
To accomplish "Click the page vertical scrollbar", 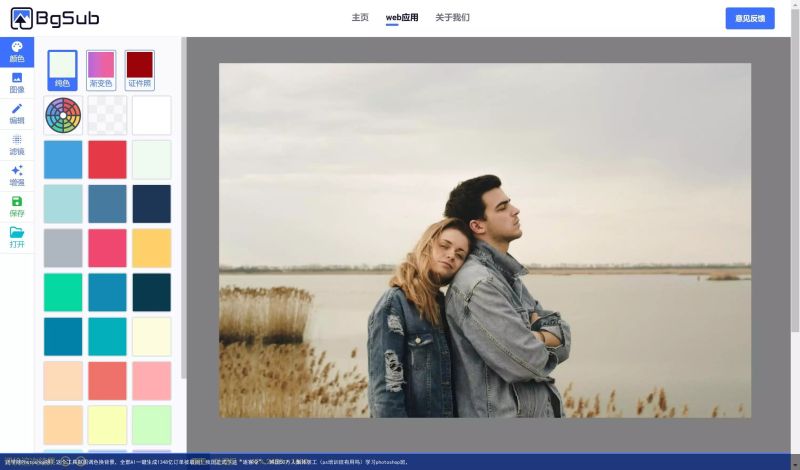I will tap(795, 171).
